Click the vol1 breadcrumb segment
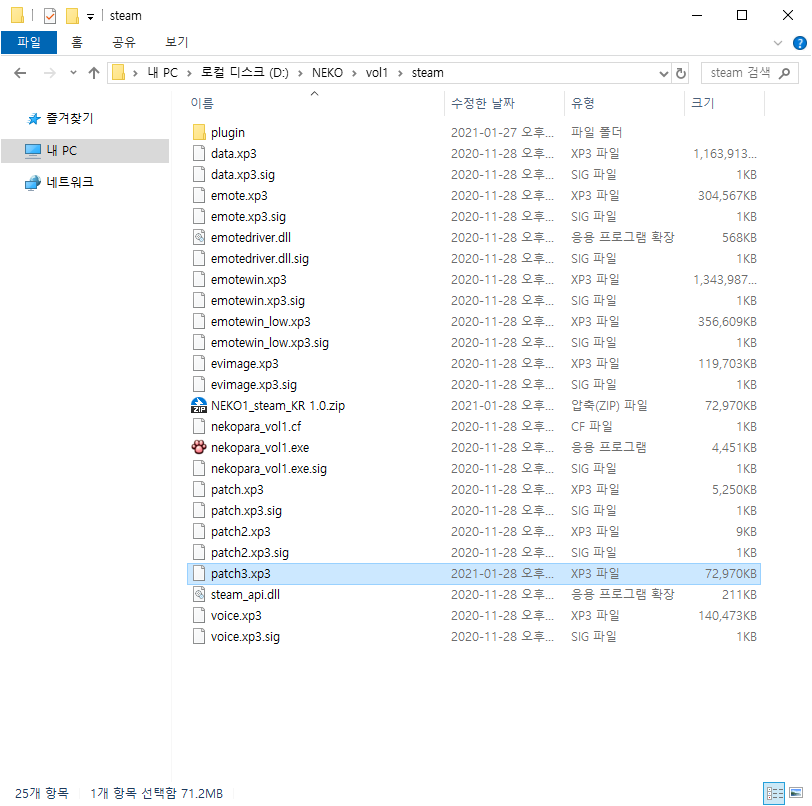 point(376,73)
